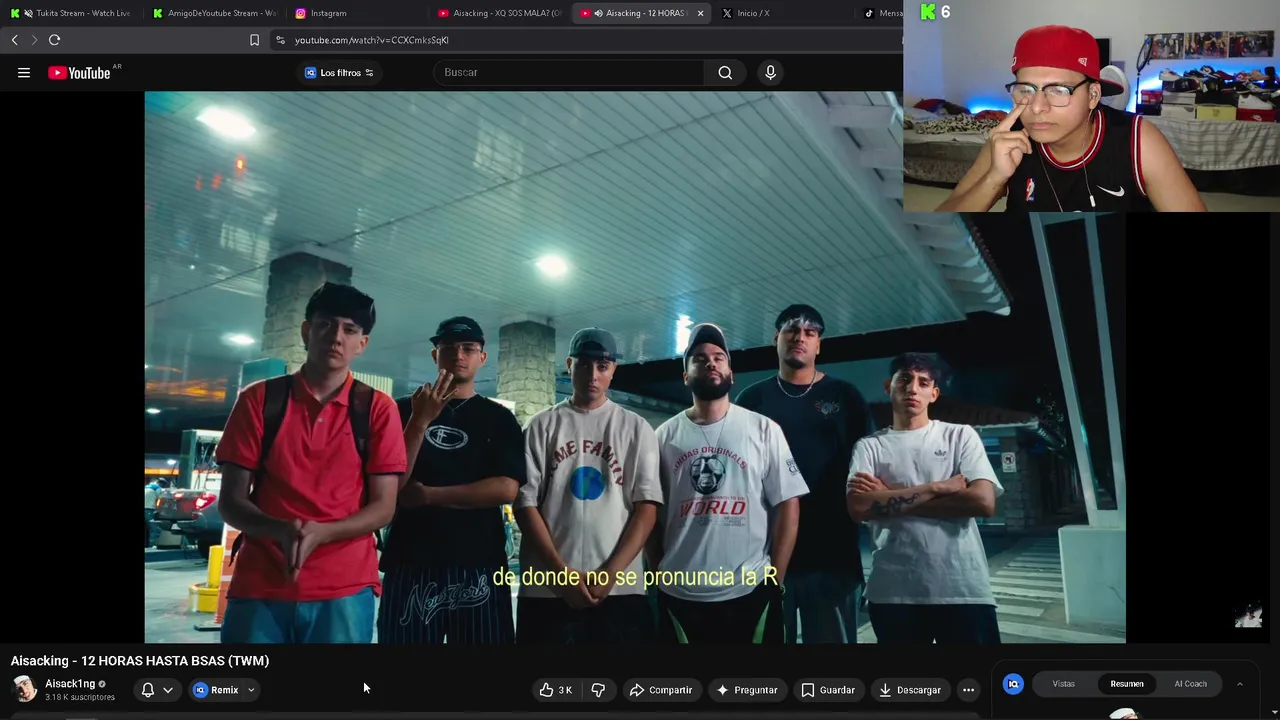
Task: Switch to the Resumen panel tab
Action: pyautogui.click(x=1127, y=684)
